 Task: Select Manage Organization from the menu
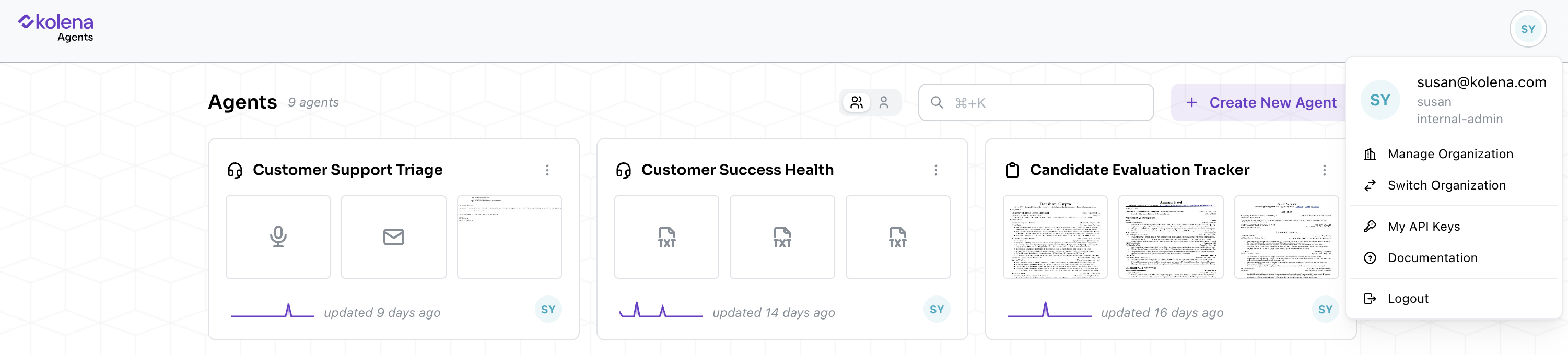click(x=1449, y=154)
